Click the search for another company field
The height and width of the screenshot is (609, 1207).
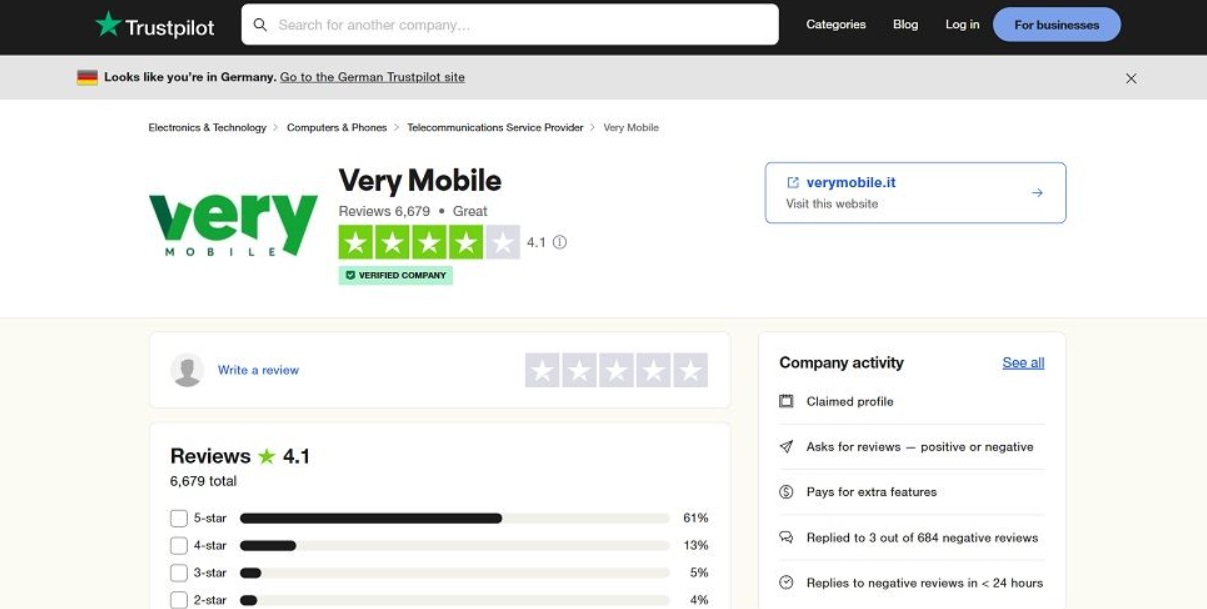tap(510, 25)
